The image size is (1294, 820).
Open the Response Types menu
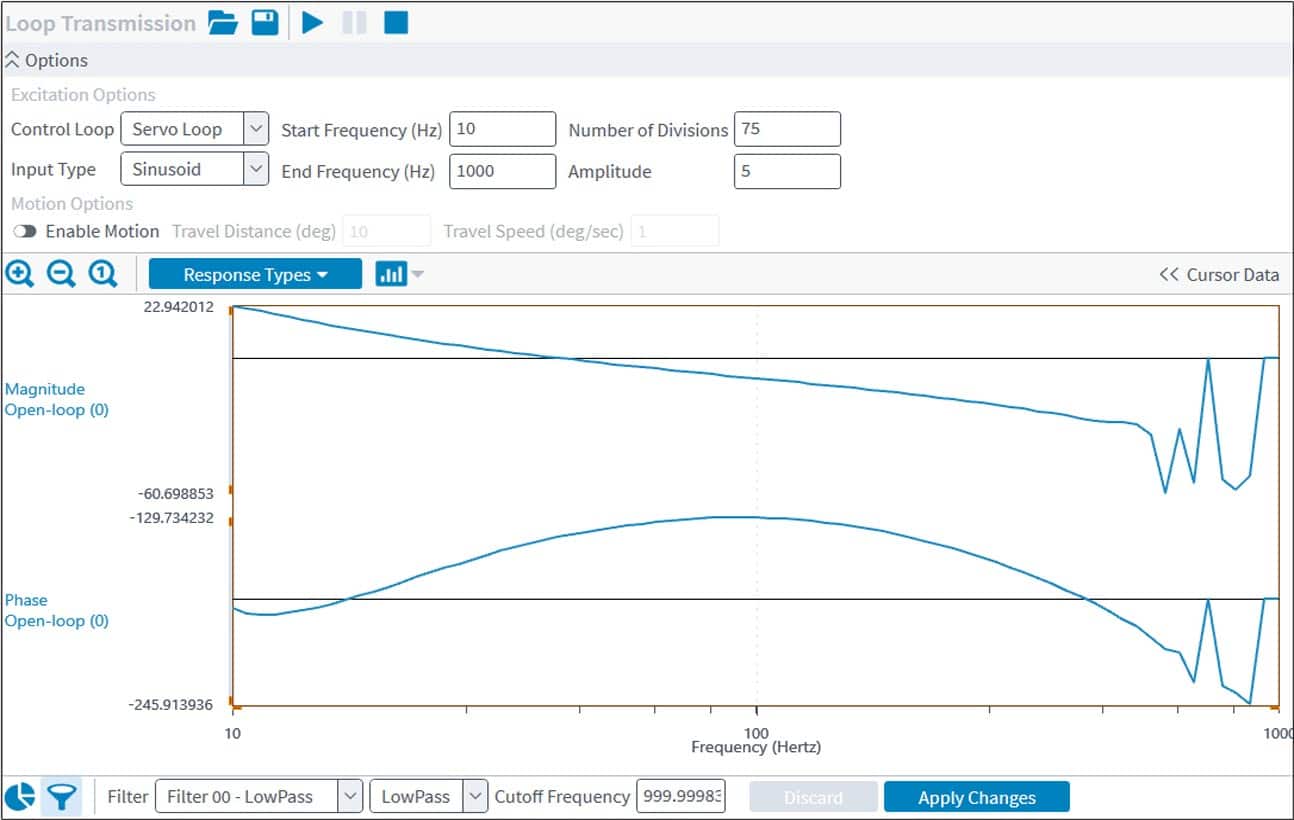[x=255, y=274]
